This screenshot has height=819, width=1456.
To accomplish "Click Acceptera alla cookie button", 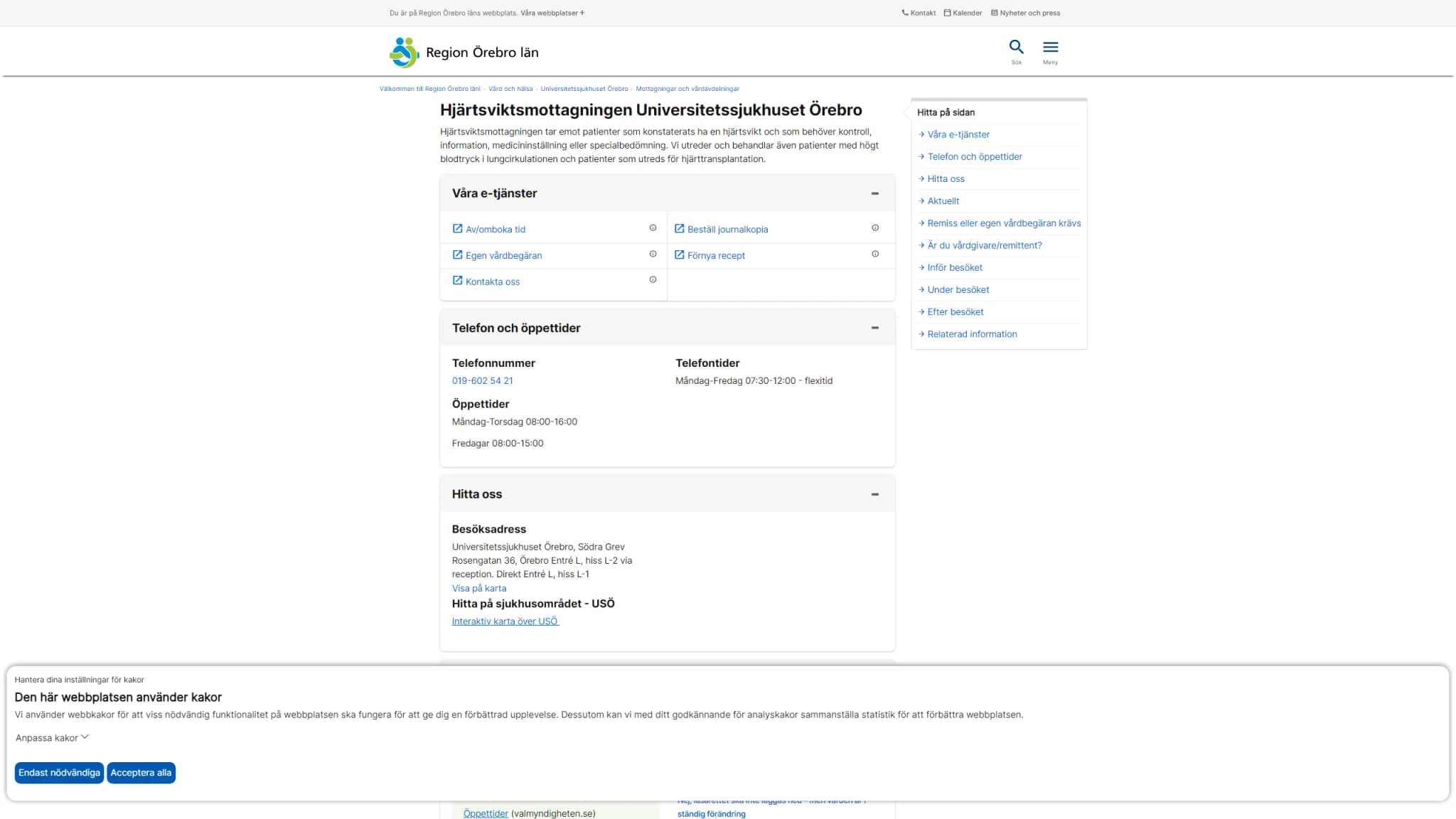I will pos(141,773).
